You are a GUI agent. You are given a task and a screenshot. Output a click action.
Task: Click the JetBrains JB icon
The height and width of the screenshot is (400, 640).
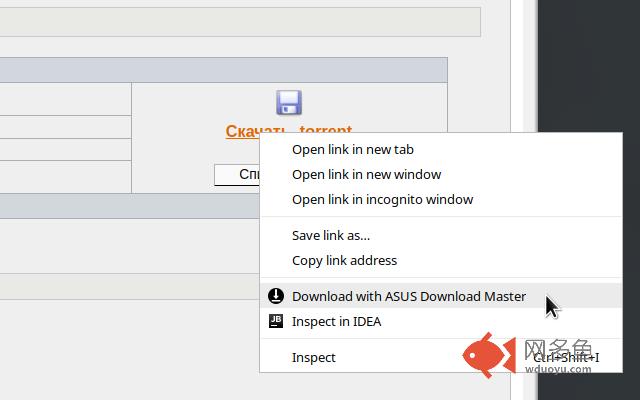pos(276,321)
